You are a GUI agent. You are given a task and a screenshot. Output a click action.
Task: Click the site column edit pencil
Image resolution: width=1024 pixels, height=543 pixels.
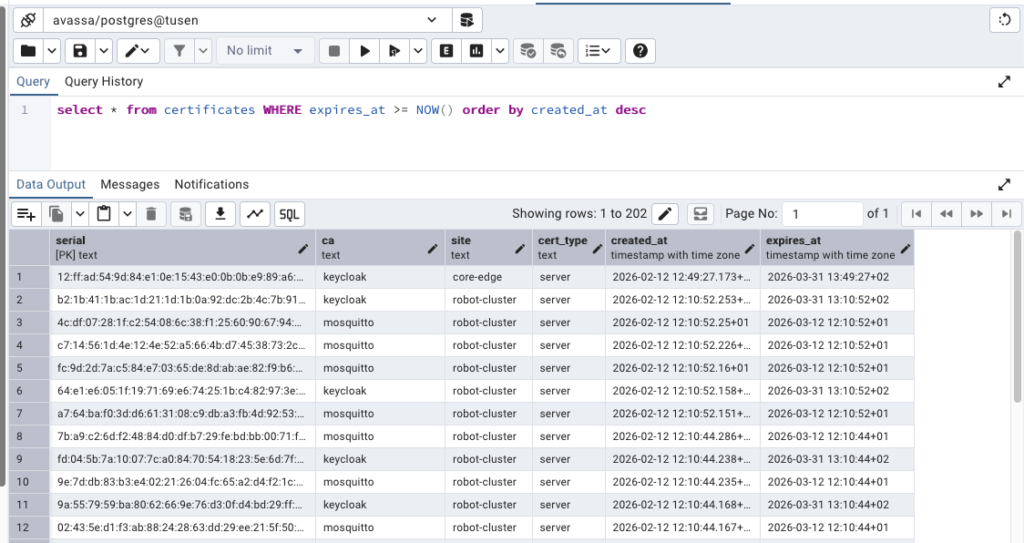point(520,248)
